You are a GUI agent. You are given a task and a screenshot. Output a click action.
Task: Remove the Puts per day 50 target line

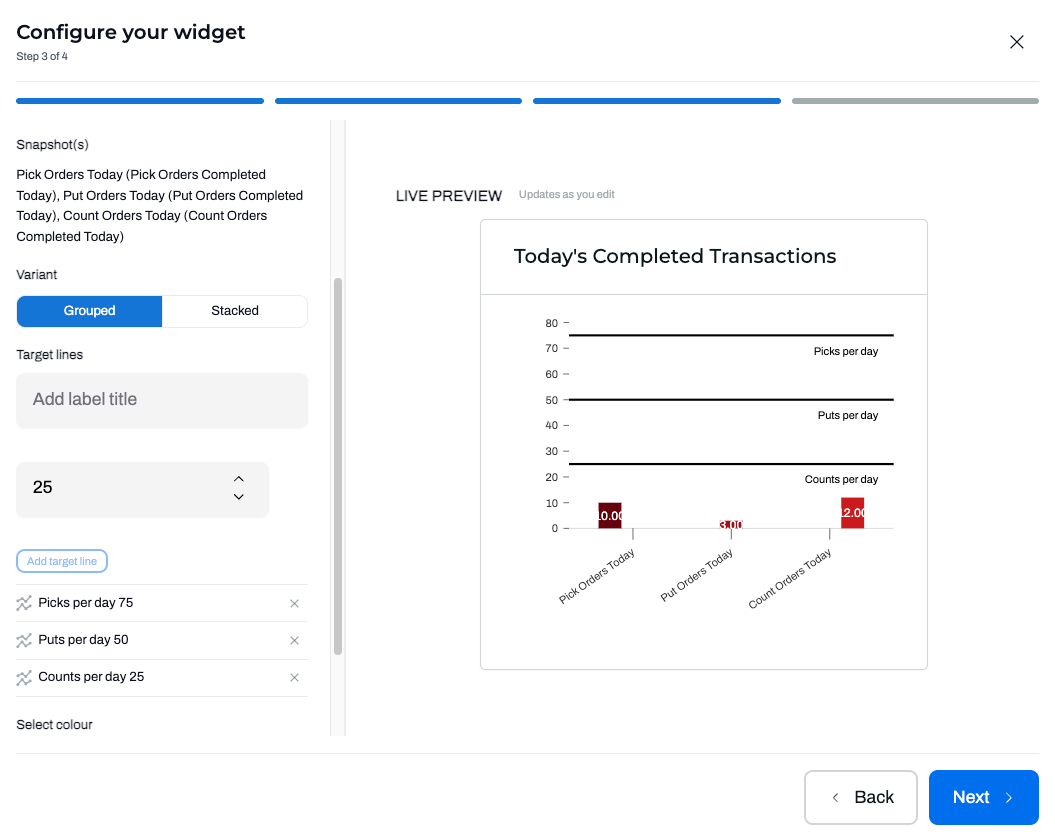[x=294, y=640]
